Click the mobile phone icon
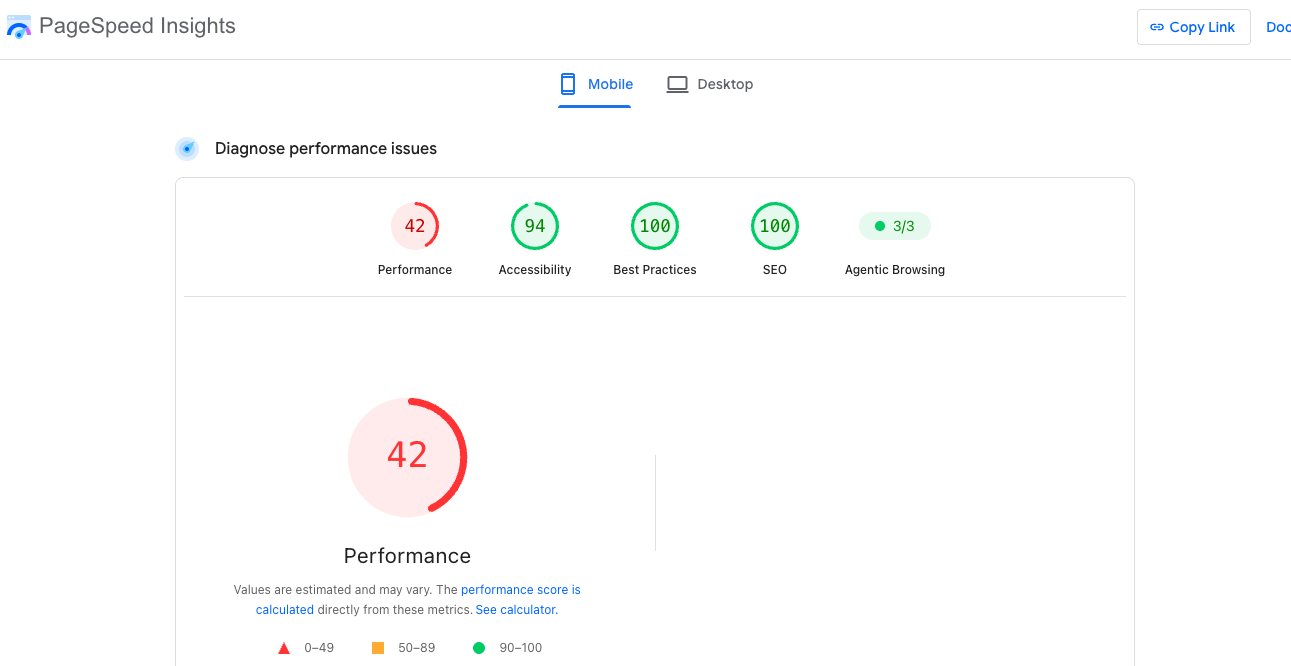 click(568, 84)
